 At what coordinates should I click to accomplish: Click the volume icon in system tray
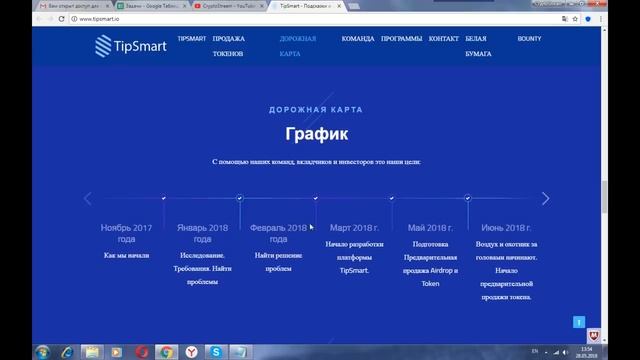[x=565, y=352]
